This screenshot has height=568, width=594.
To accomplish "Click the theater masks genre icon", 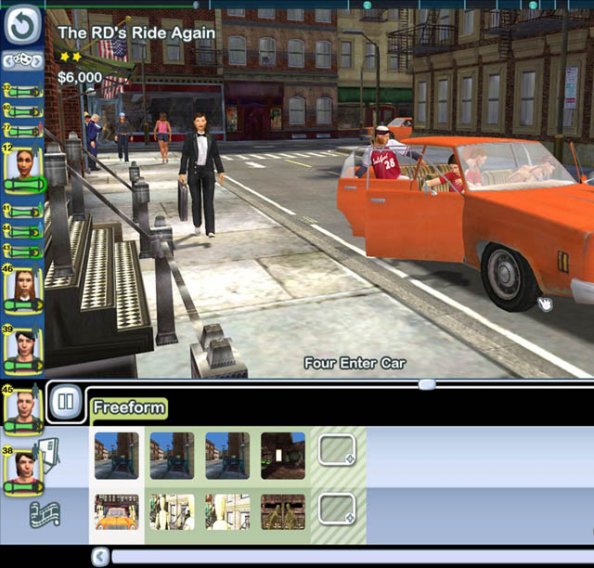I will [23, 61].
